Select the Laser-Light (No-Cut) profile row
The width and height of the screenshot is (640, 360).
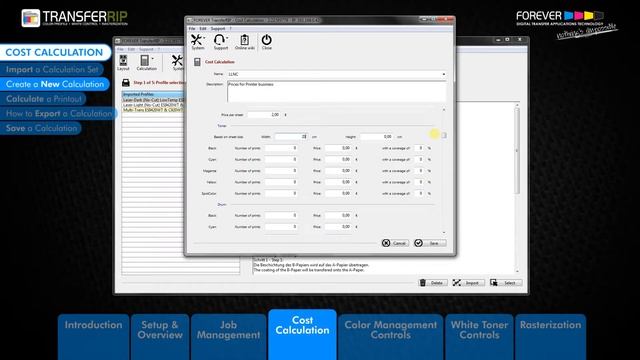click(153, 105)
